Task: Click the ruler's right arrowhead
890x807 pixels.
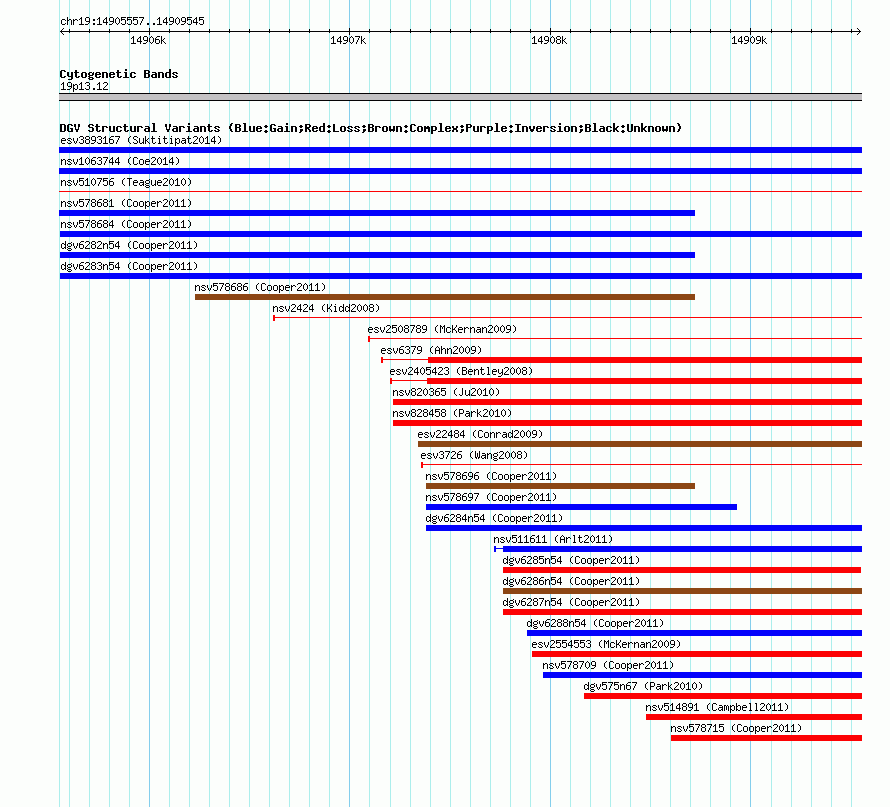Action: click(858, 31)
